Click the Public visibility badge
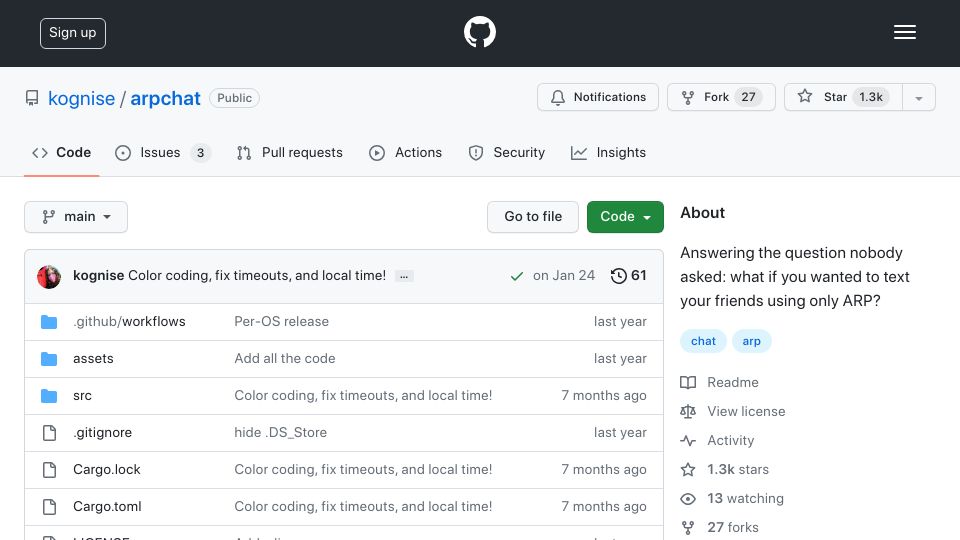The image size is (960, 540). [234, 98]
